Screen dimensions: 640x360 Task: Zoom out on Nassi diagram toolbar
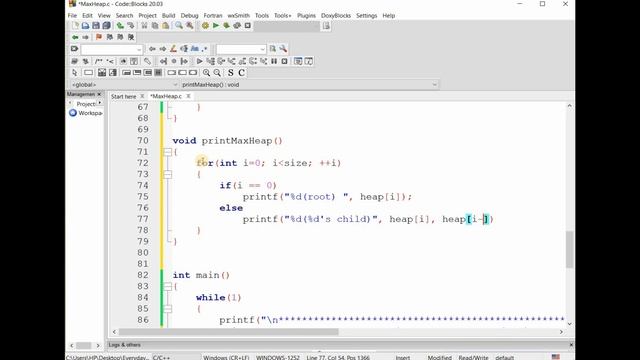click(217, 73)
